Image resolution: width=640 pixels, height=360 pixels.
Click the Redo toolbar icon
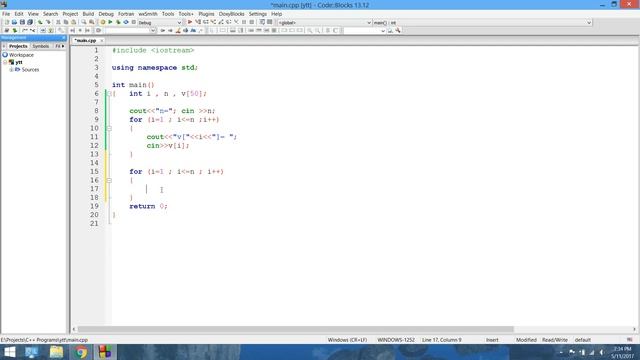click(x=48, y=22)
